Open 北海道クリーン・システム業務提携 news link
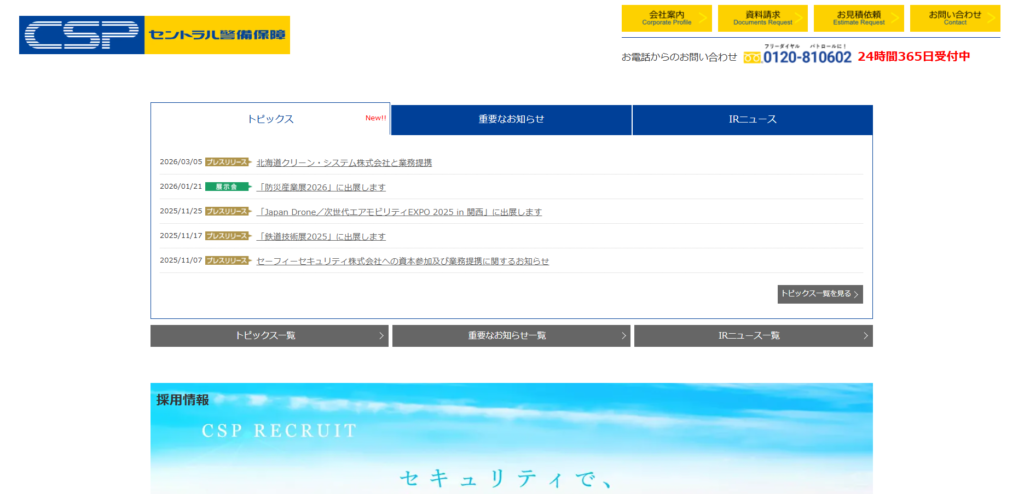1024x494 pixels. click(344, 162)
